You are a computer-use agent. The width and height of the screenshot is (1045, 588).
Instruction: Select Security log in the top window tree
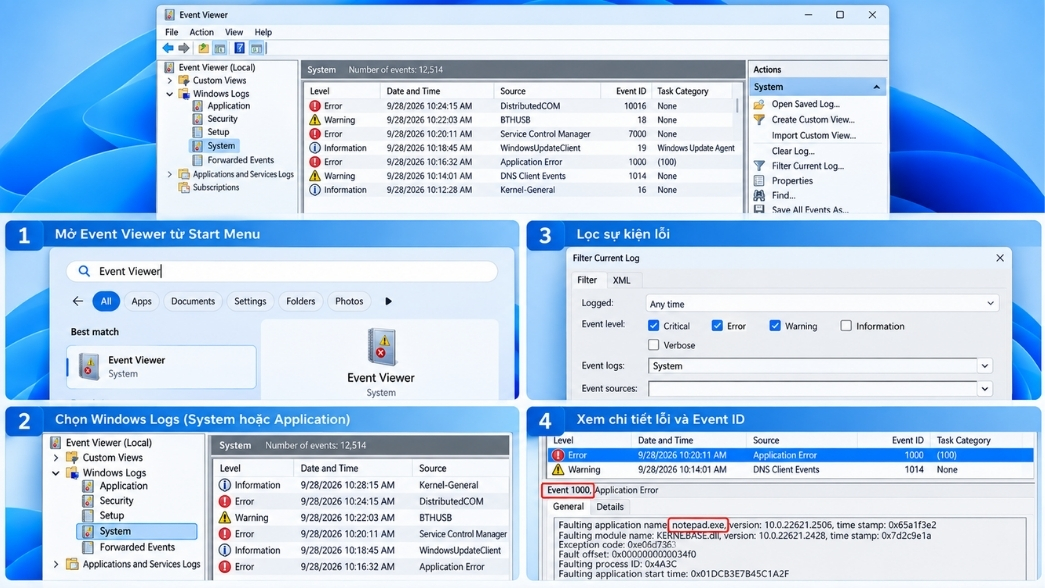pyautogui.click(x=222, y=119)
